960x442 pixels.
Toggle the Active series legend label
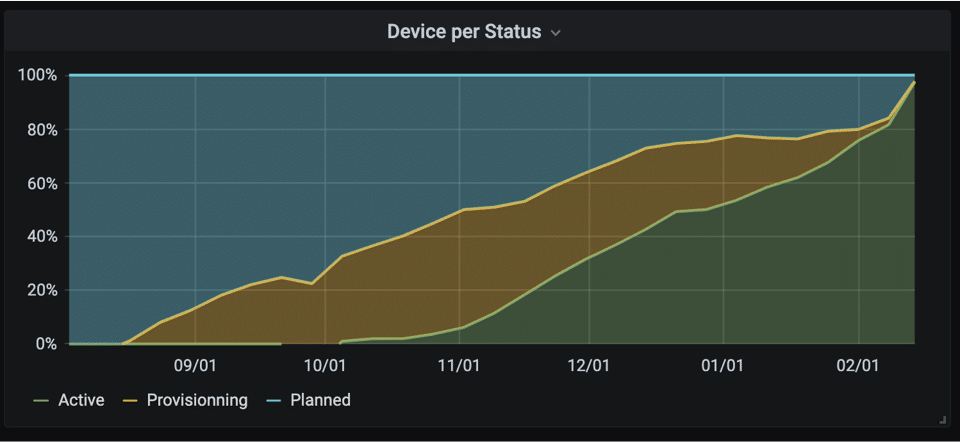point(81,400)
